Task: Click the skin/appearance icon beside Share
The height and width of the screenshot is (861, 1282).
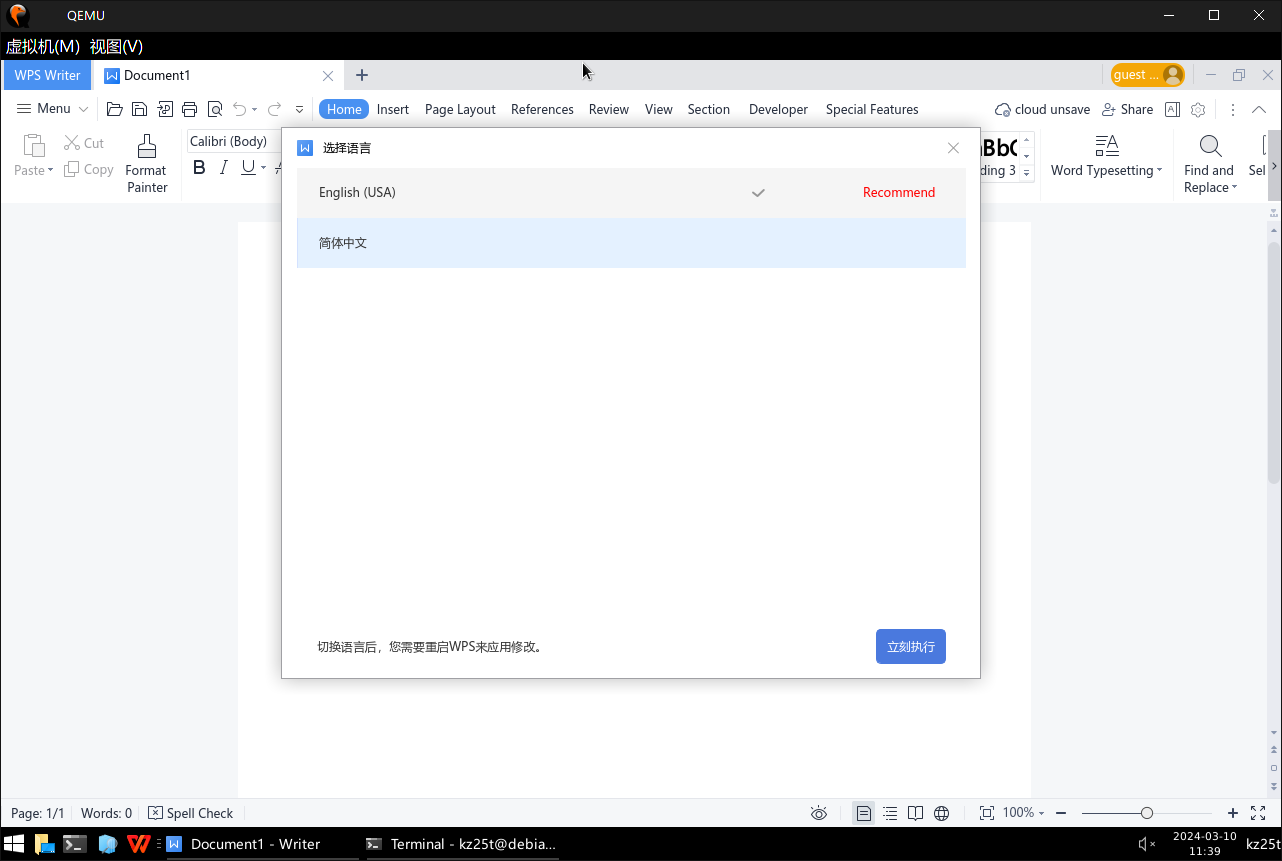Action: [x=1172, y=109]
